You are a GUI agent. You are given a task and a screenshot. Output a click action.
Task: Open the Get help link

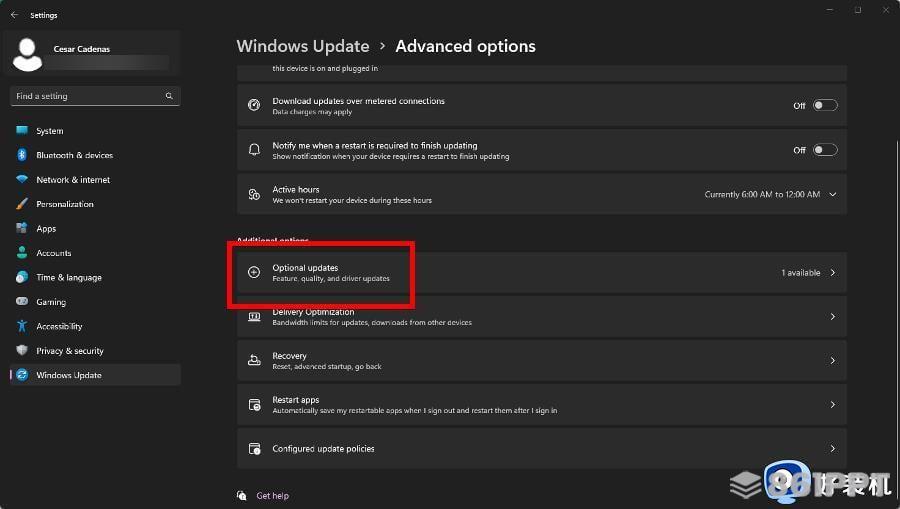coord(272,495)
